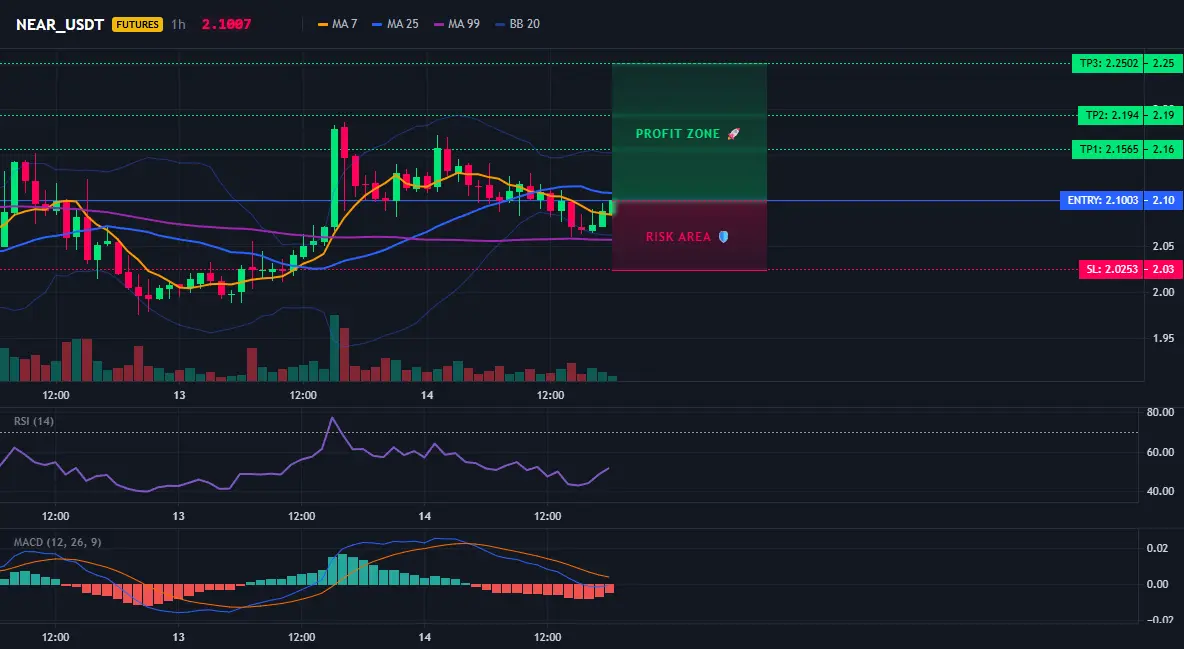Toggle the MA 7 legend entry
1184x649 pixels.
pos(338,24)
